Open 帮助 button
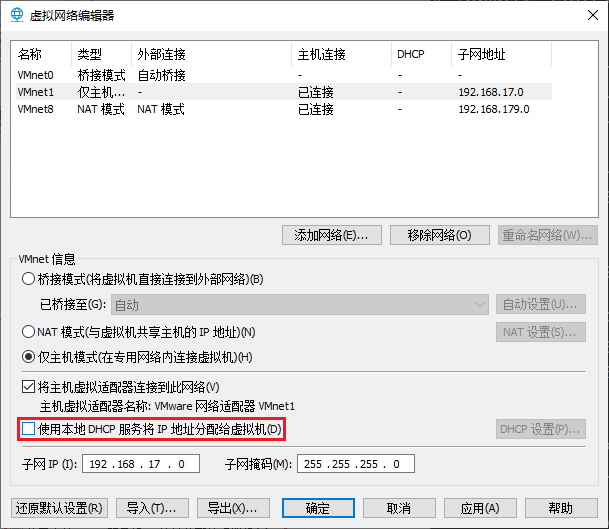Viewport: 609px width, 529px height. [x=561, y=508]
